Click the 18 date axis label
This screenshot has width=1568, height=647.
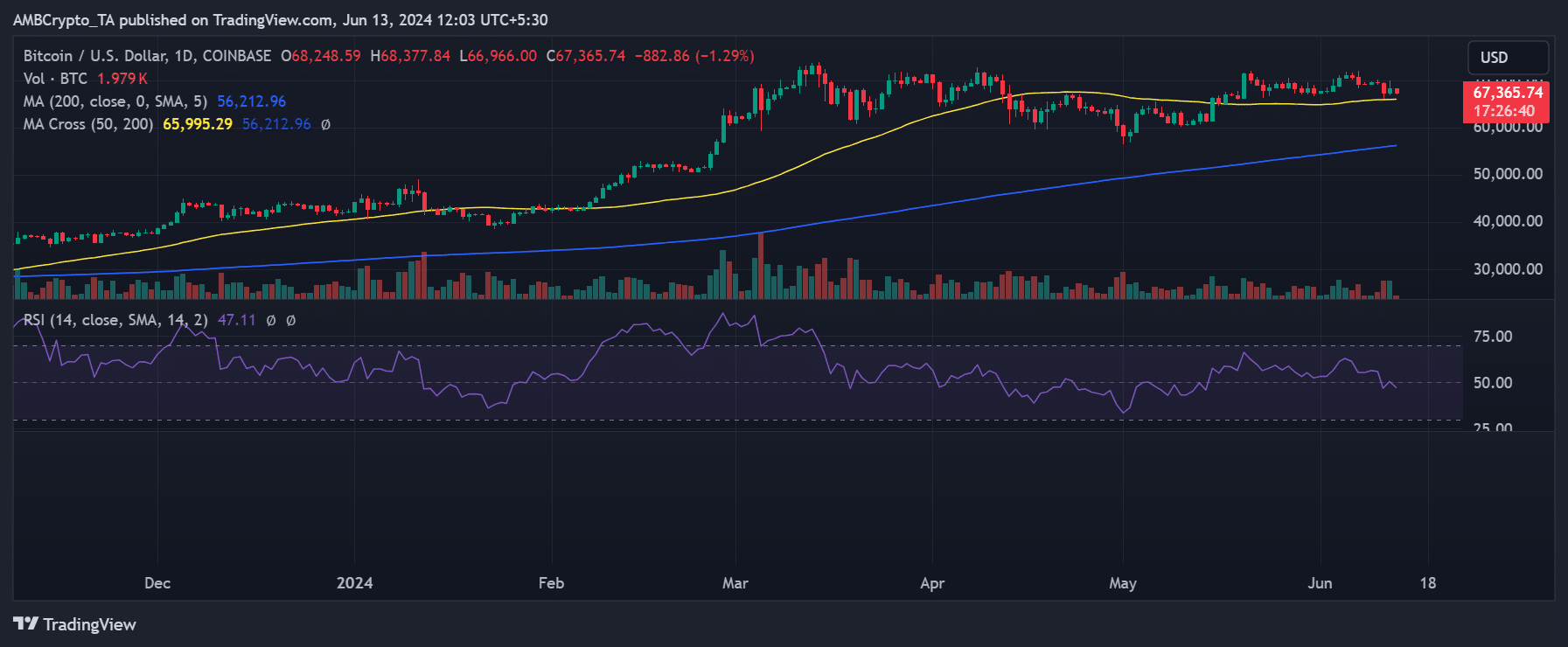tap(1428, 583)
